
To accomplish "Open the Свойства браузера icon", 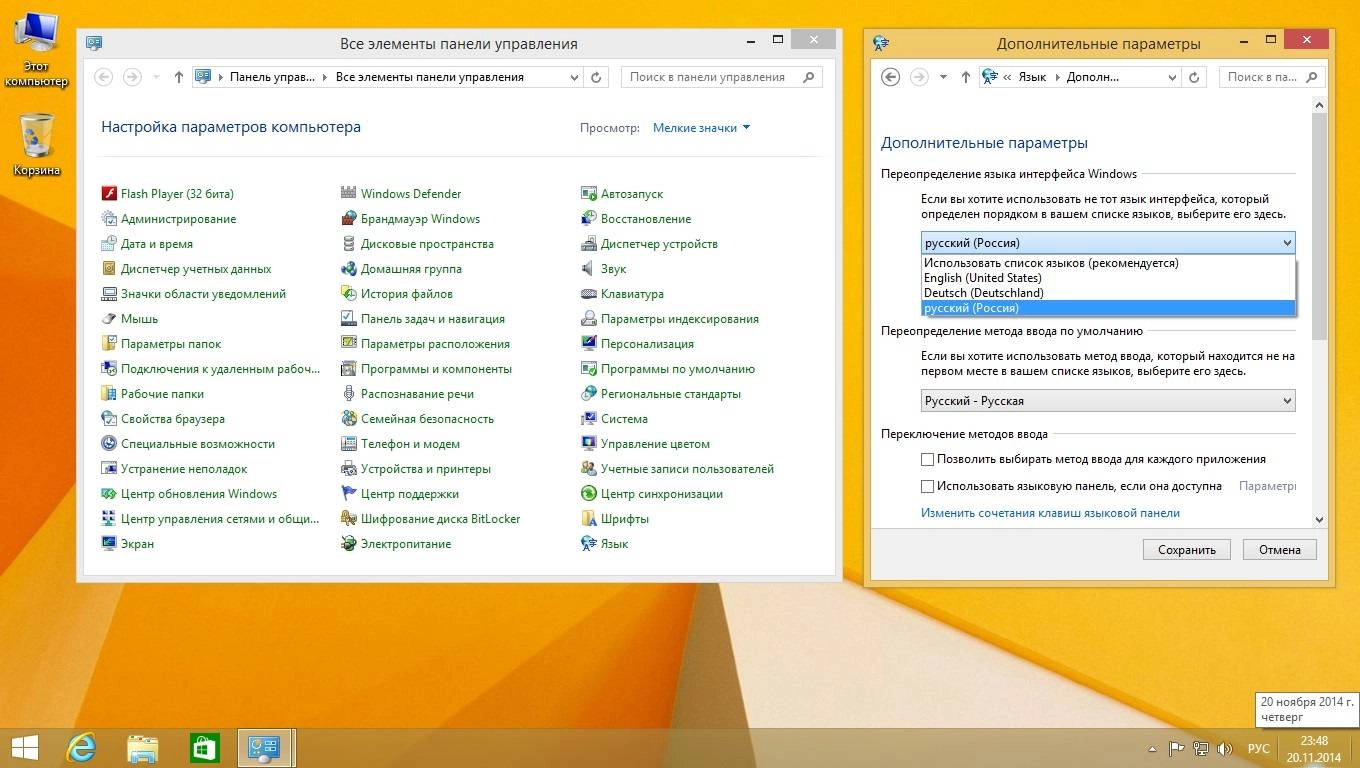I will [x=110, y=419].
